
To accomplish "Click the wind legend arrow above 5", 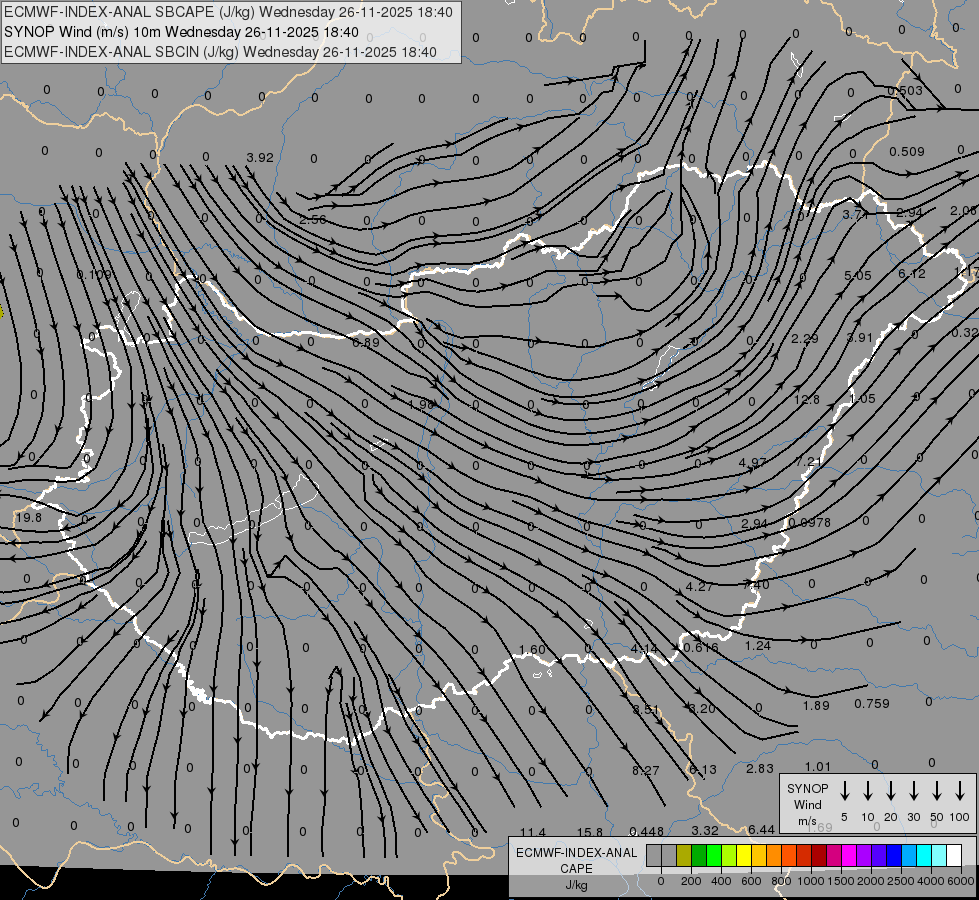I will click(x=844, y=791).
